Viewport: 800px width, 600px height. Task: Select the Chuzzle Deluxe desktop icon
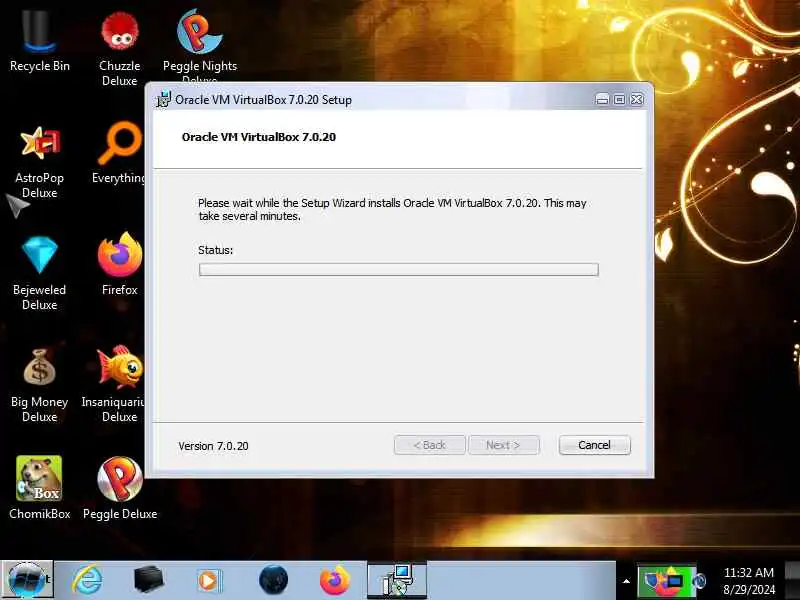[119, 47]
